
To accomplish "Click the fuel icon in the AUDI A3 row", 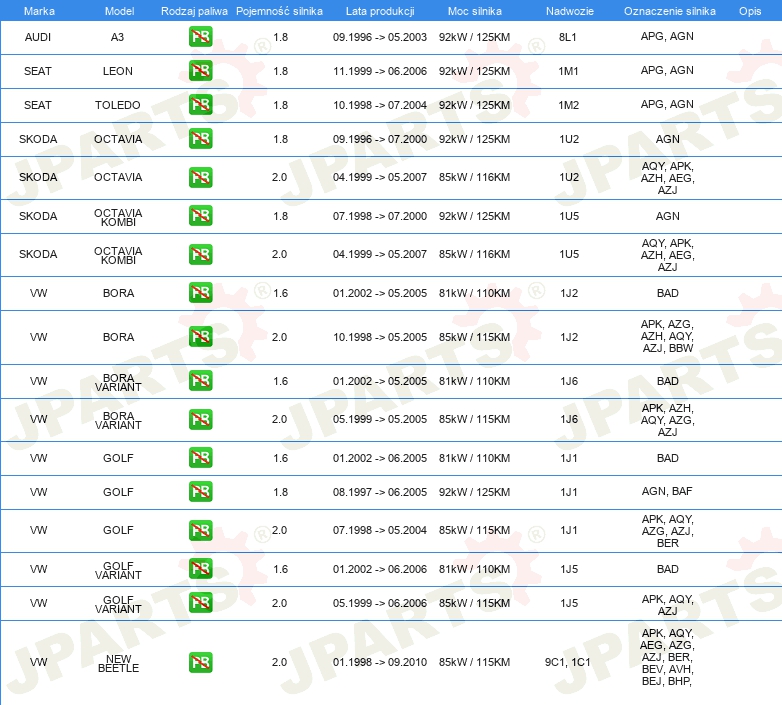I will [x=200, y=37].
